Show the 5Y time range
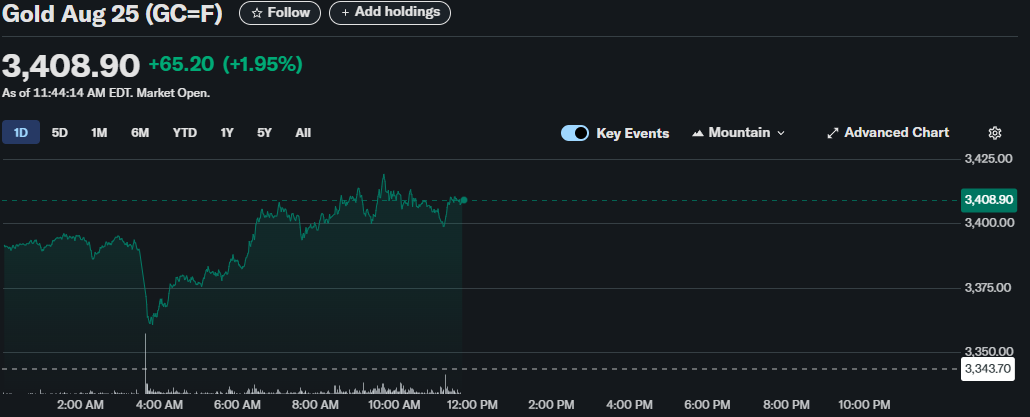Screen dimensions: 1030x417 pyautogui.click(x=264, y=133)
